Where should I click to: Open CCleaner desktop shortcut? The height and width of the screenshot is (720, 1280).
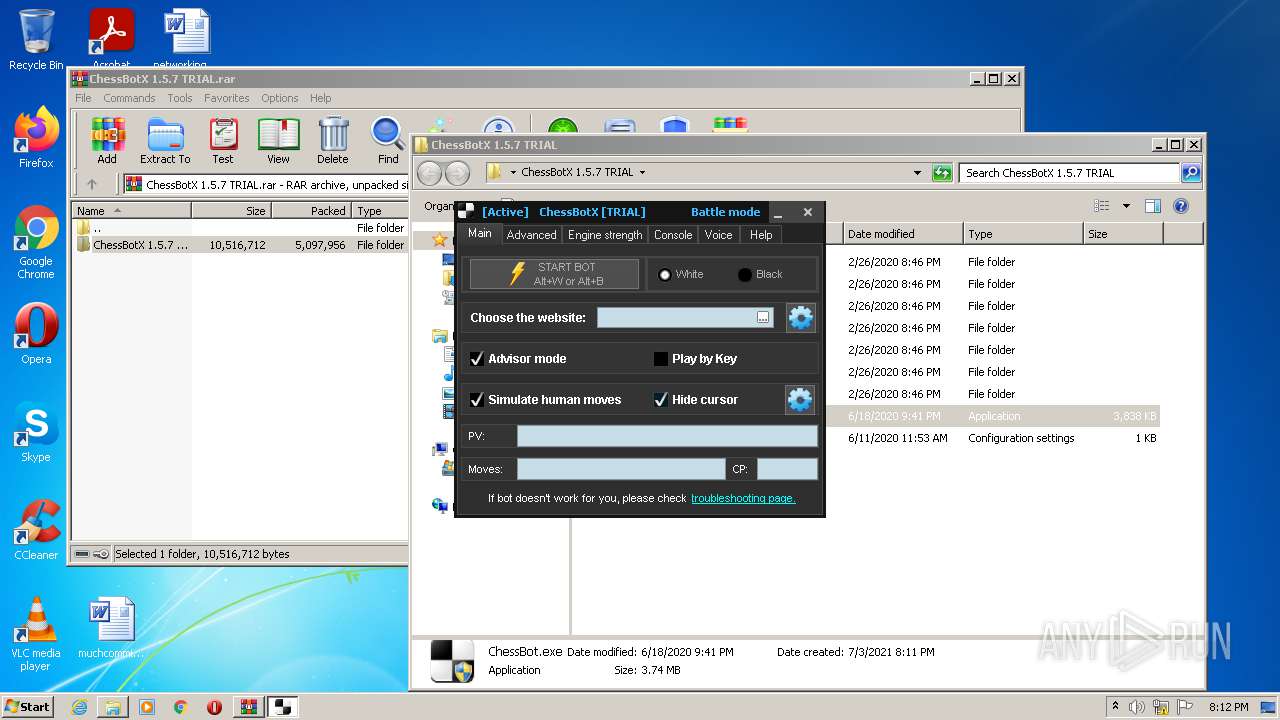pos(36,530)
